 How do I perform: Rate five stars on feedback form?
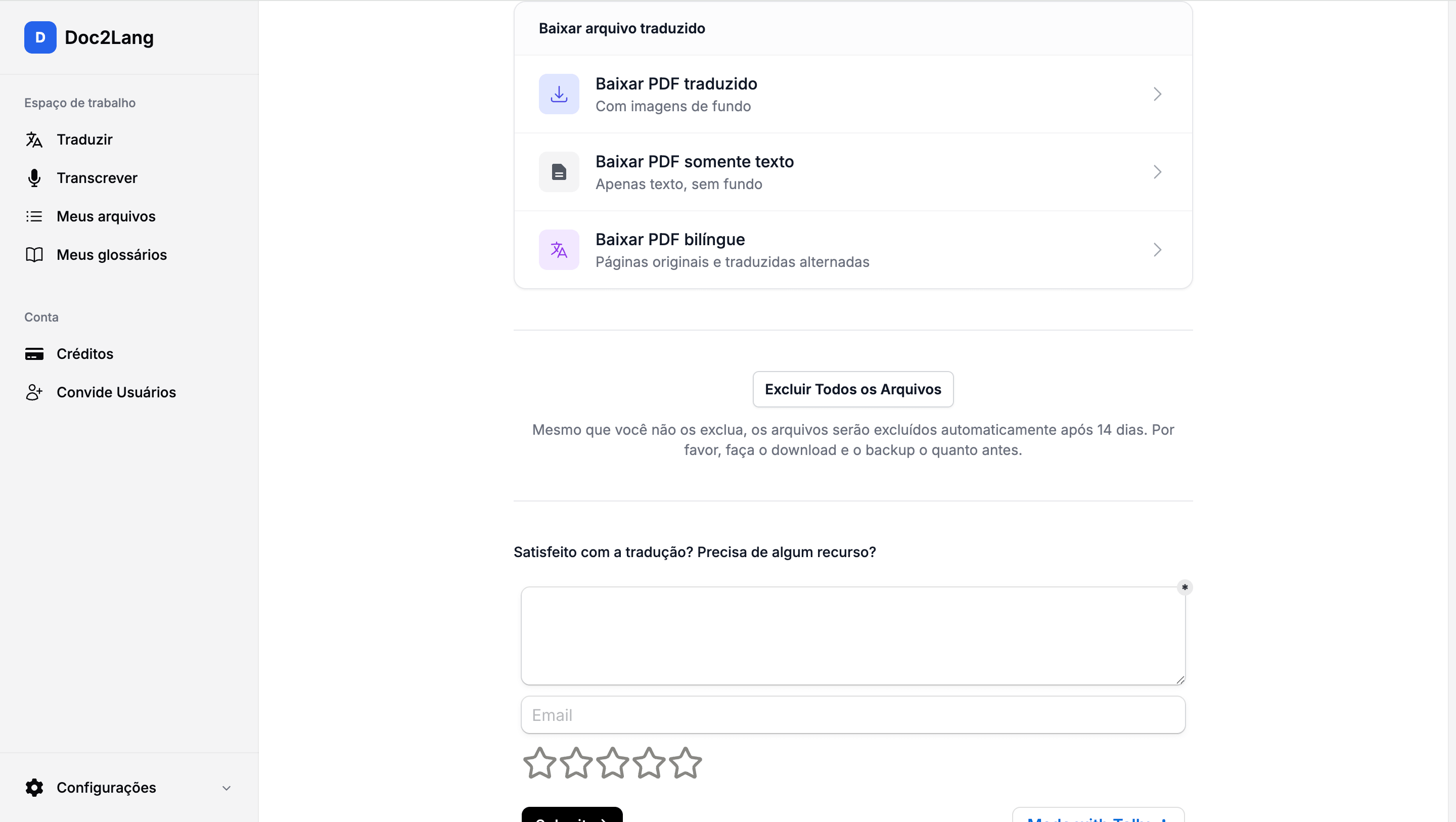685,763
